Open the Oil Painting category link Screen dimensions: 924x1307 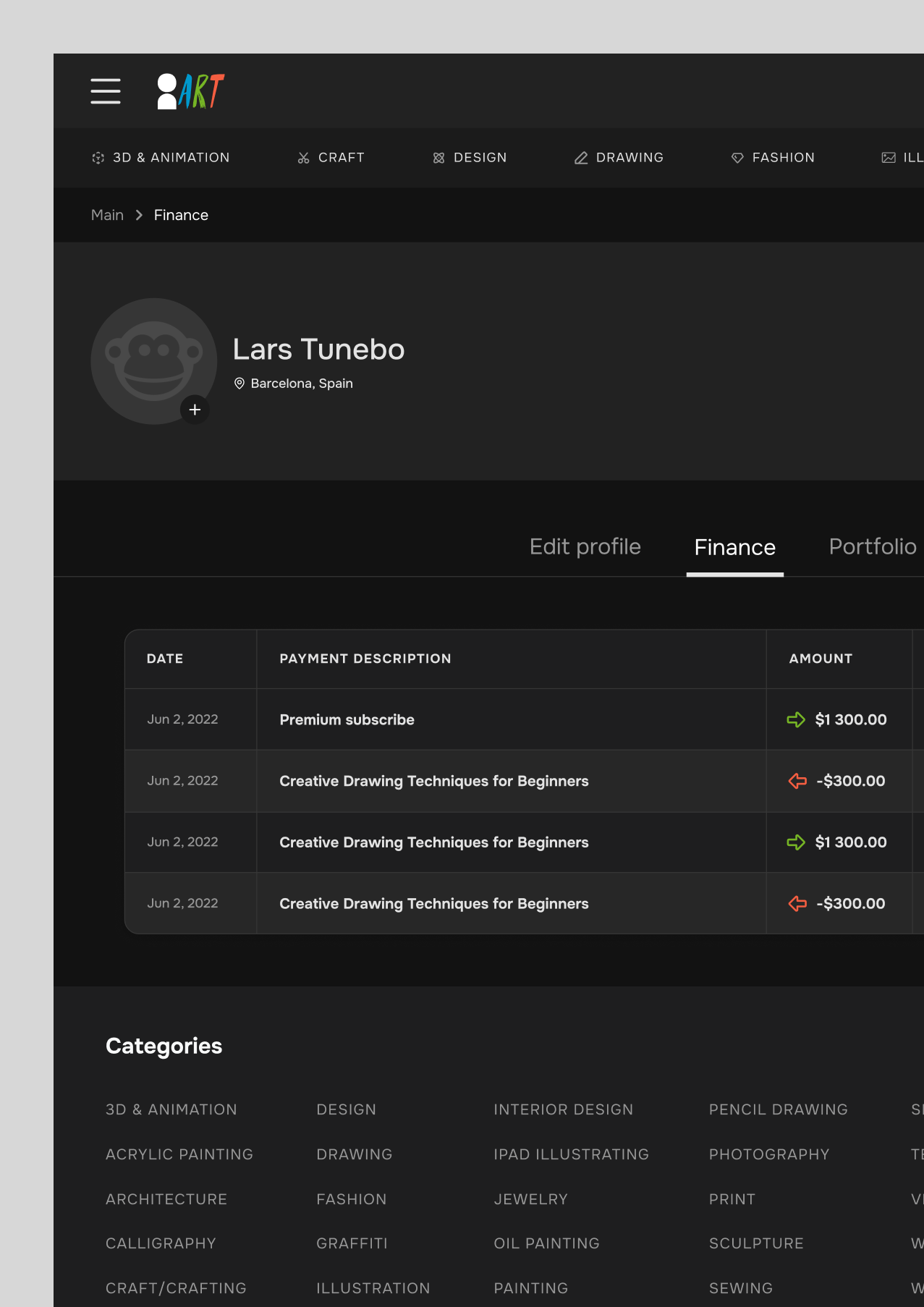[x=546, y=1243]
